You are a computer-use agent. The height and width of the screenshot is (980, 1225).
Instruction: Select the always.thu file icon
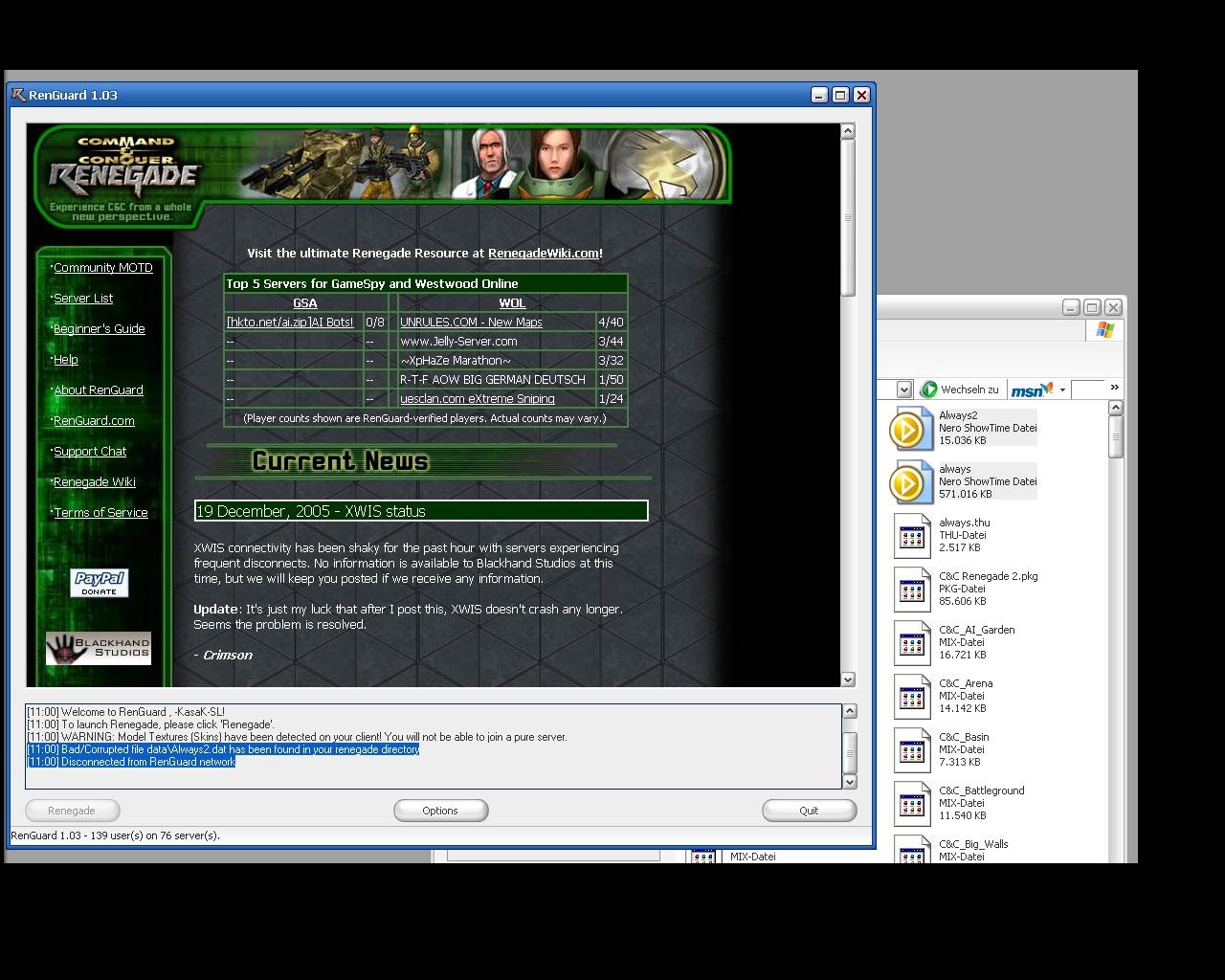click(911, 536)
